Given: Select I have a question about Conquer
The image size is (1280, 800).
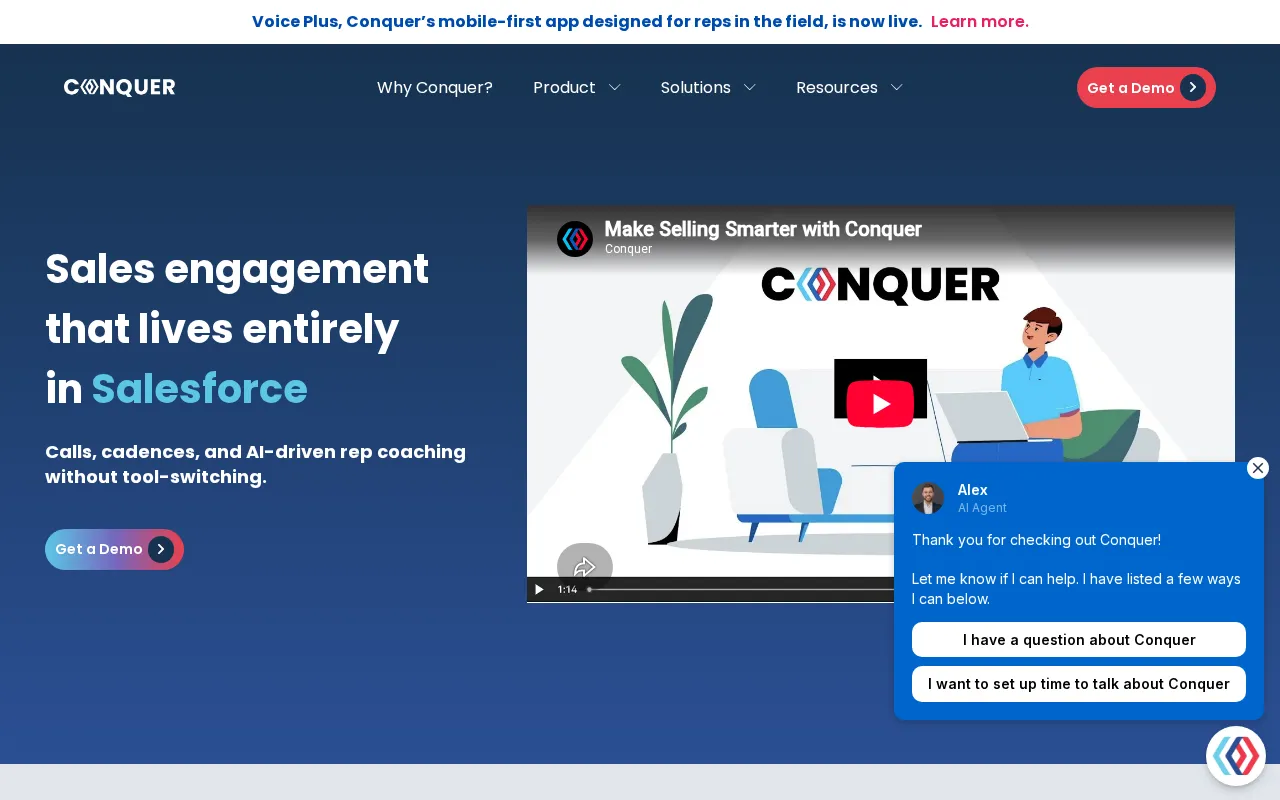Looking at the screenshot, I should coord(1079,640).
